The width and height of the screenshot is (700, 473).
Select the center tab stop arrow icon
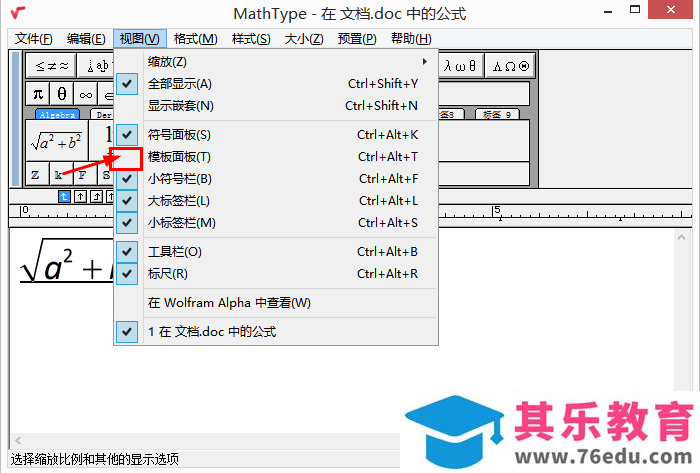pos(80,196)
